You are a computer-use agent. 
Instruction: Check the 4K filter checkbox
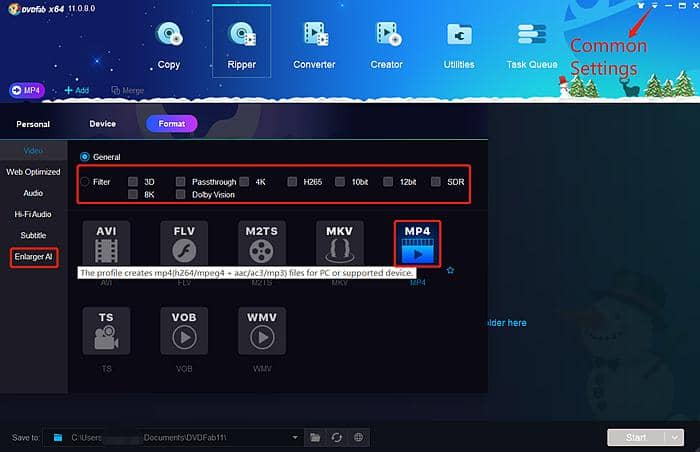click(x=244, y=181)
